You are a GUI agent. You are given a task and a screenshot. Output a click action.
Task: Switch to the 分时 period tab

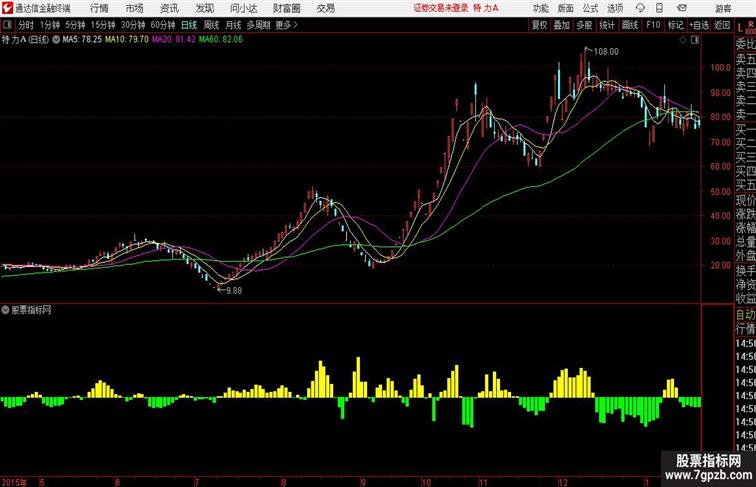[x=26, y=25]
